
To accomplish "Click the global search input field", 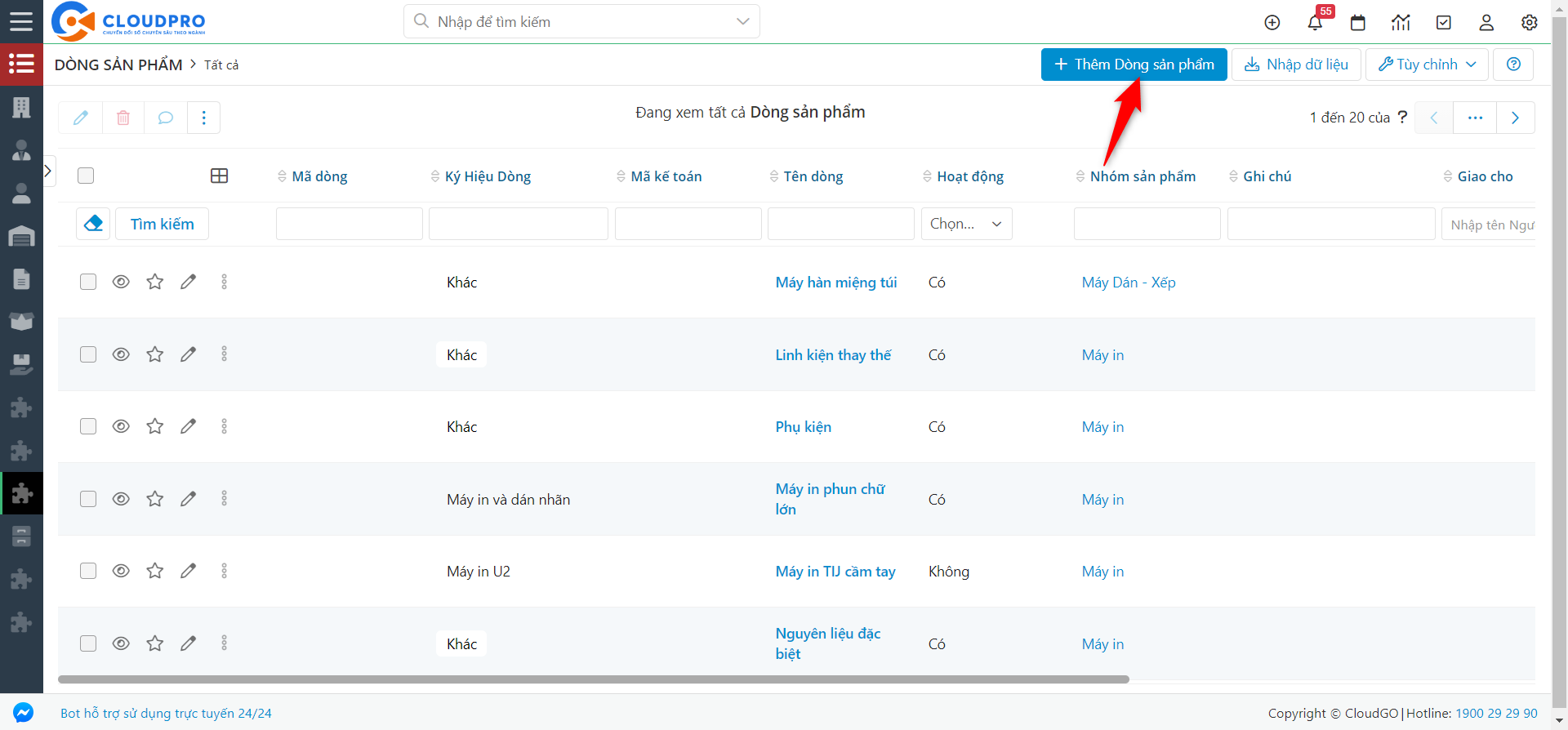I will (x=581, y=21).
